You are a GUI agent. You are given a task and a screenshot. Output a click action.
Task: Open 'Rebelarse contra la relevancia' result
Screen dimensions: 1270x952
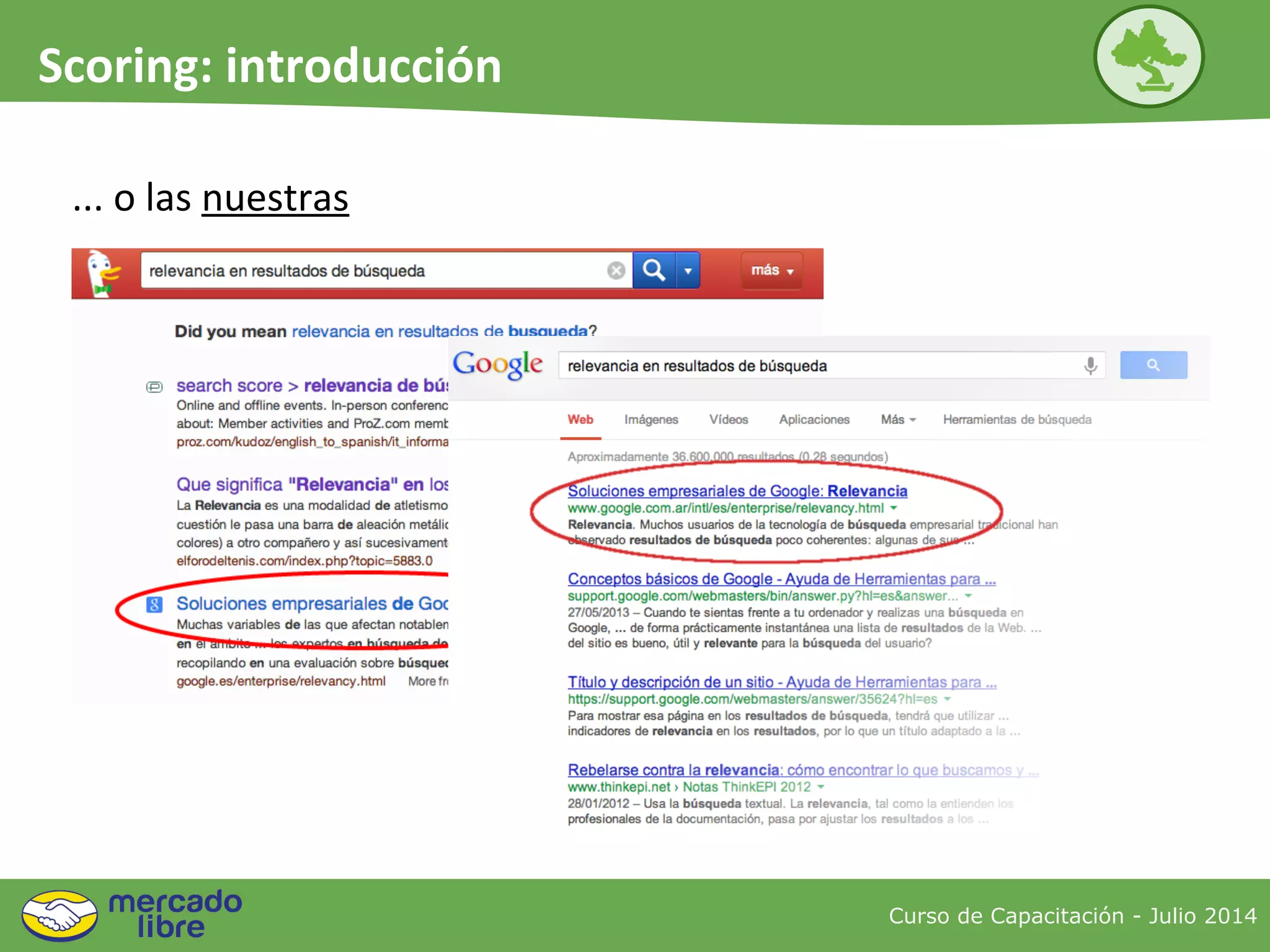803,770
